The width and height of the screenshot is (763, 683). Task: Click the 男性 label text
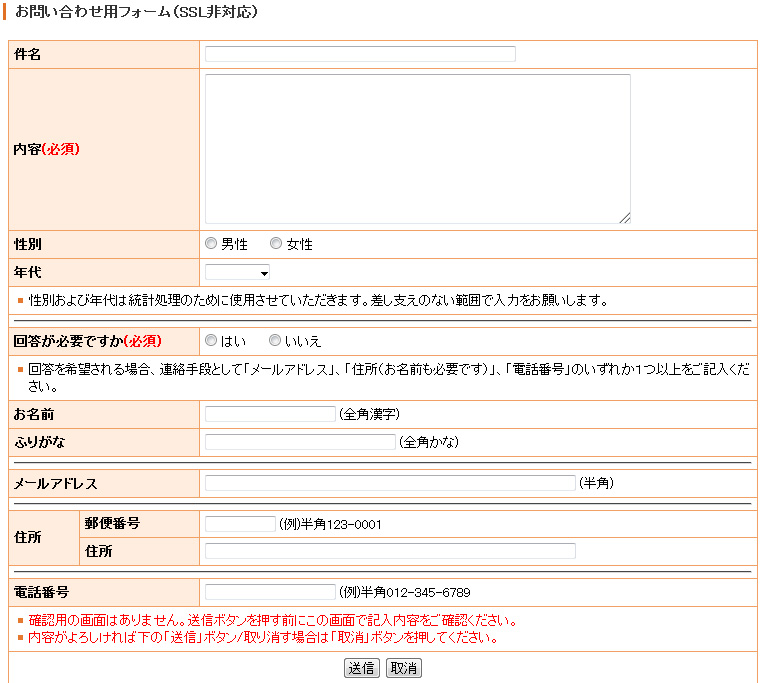(235, 244)
